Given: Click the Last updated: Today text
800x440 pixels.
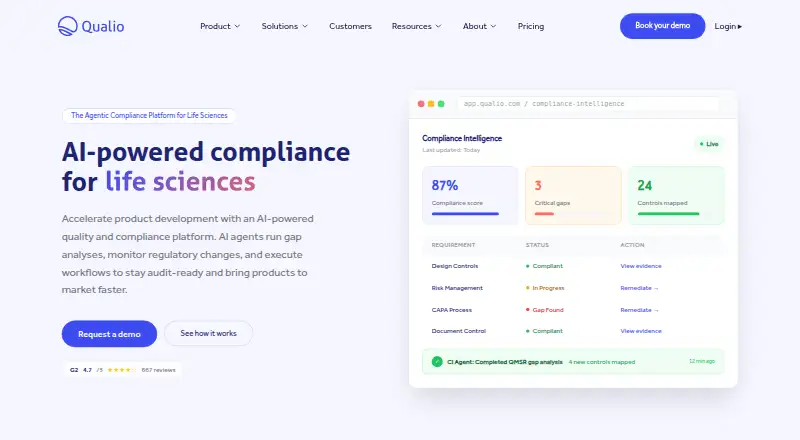Looking at the screenshot, I should 451,150.
